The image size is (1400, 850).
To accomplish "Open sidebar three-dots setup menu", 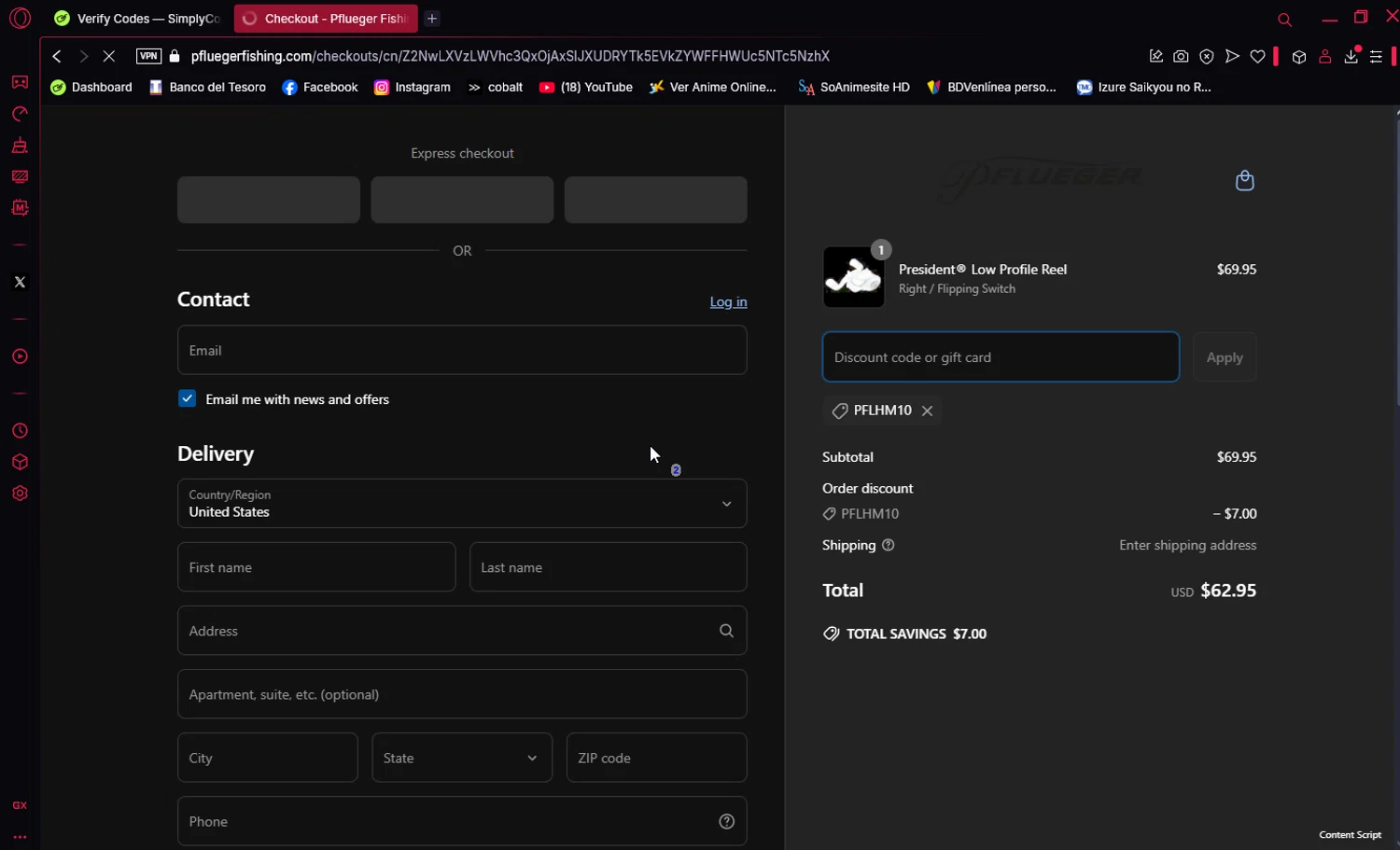I will point(20,837).
